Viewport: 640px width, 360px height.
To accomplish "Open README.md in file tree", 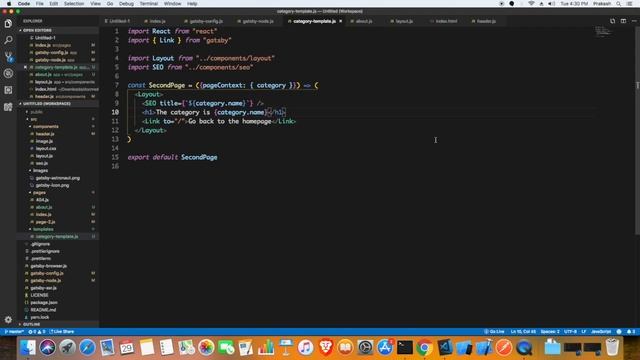I will [x=44, y=310].
